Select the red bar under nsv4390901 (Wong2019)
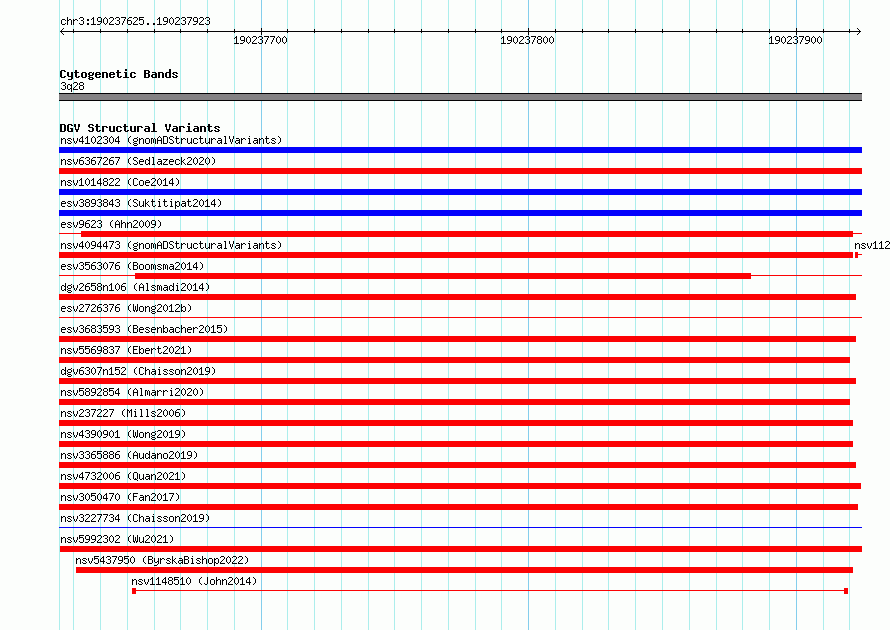This screenshot has height=630, width=890. [456, 444]
